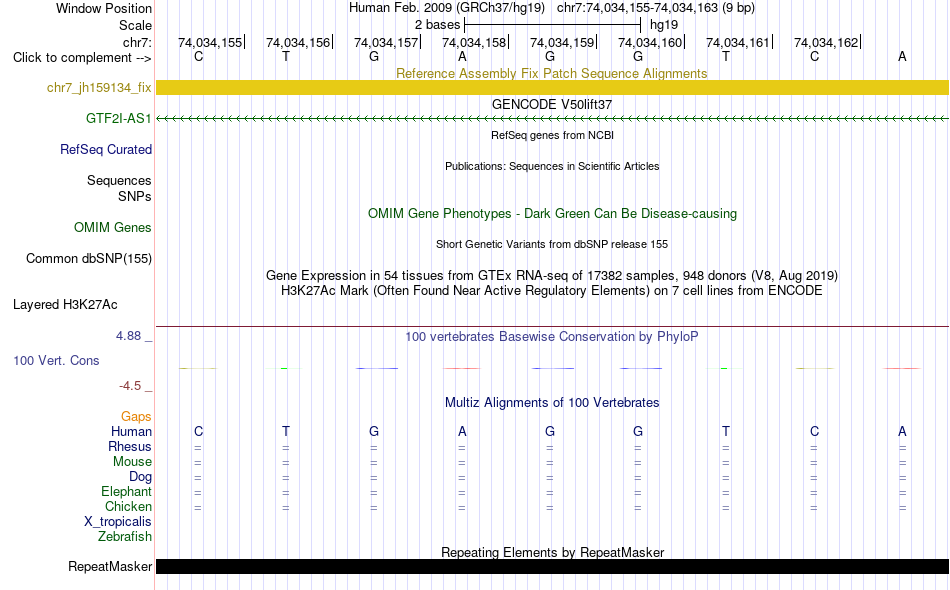The height and width of the screenshot is (590, 950).
Task: Click 'Click to complement -->' label
Action: point(82,58)
